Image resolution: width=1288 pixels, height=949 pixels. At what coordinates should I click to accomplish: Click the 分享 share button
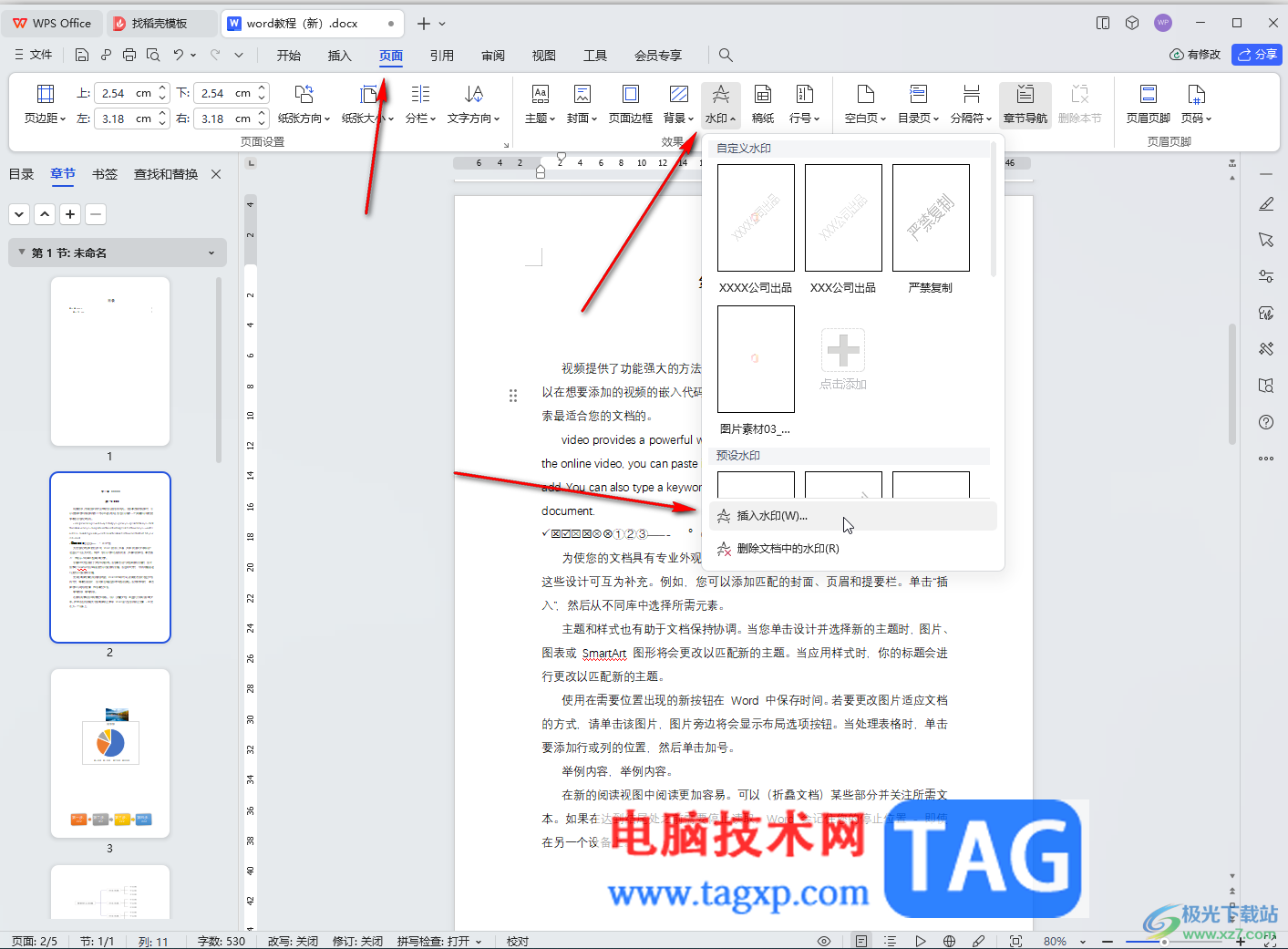coord(1257,55)
